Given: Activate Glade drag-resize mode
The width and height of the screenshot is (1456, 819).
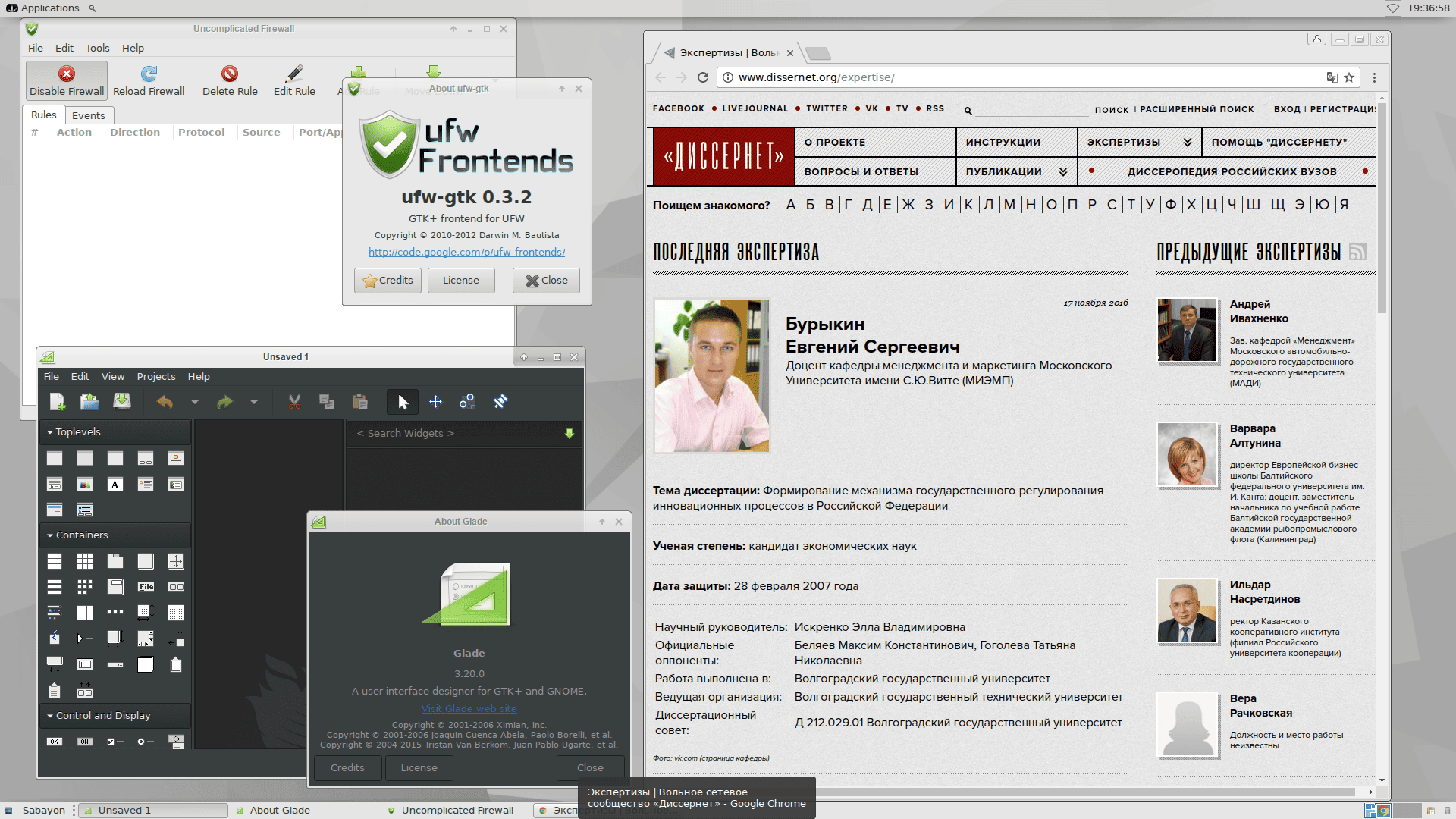Looking at the screenshot, I should tap(435, 402).
